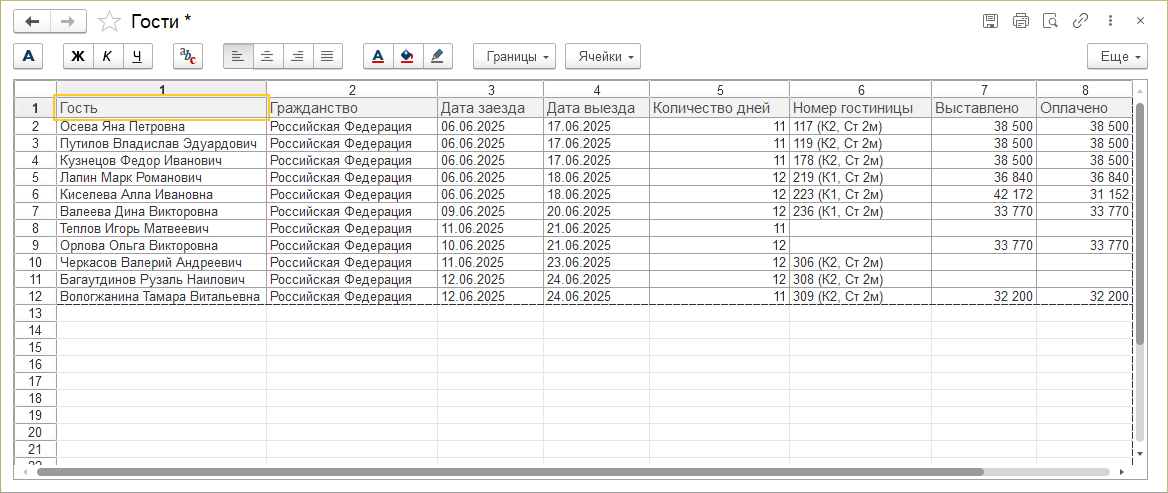The height and width of the screenshot is (493, 1168).
Task: Center the cell text horizontally
Action: click(x=267, y=56)
